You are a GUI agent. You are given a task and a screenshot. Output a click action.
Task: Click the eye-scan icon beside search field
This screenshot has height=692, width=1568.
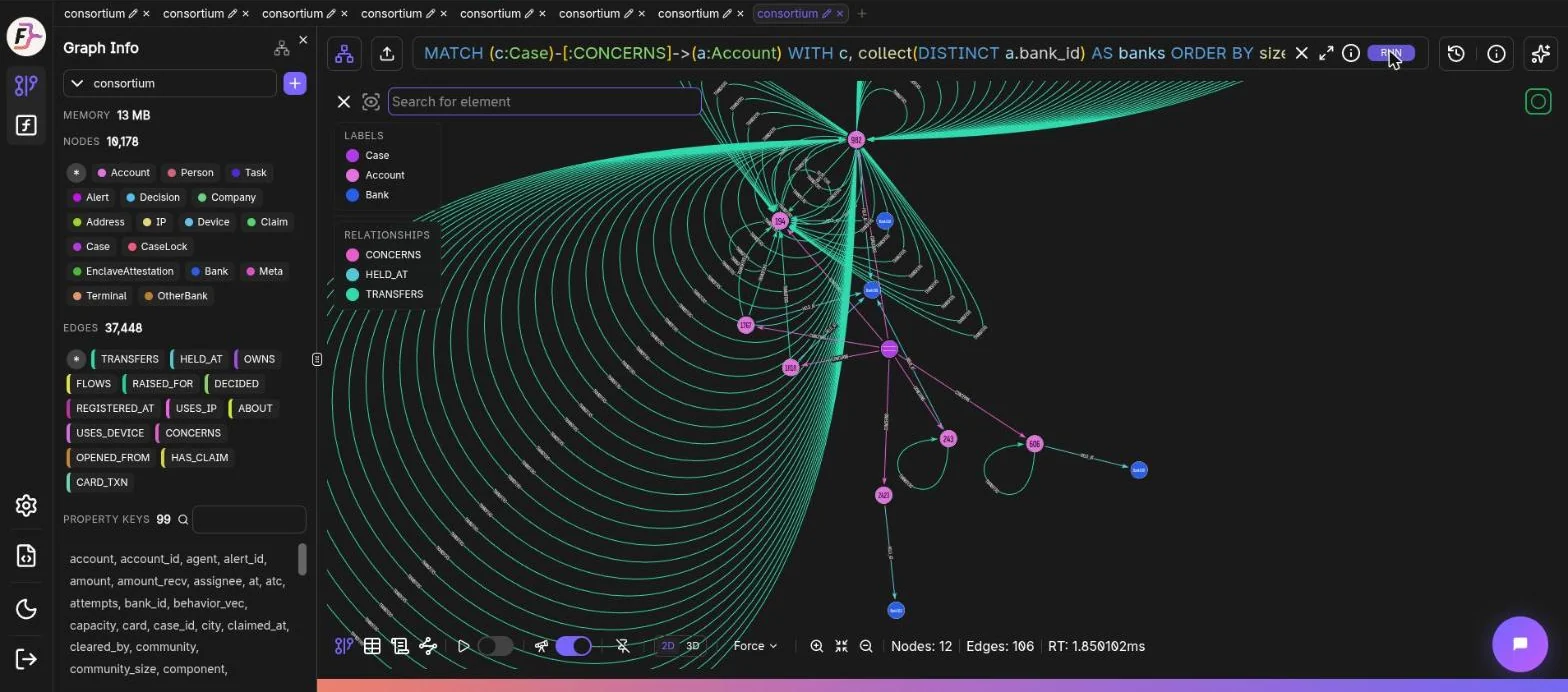point(371,101)
